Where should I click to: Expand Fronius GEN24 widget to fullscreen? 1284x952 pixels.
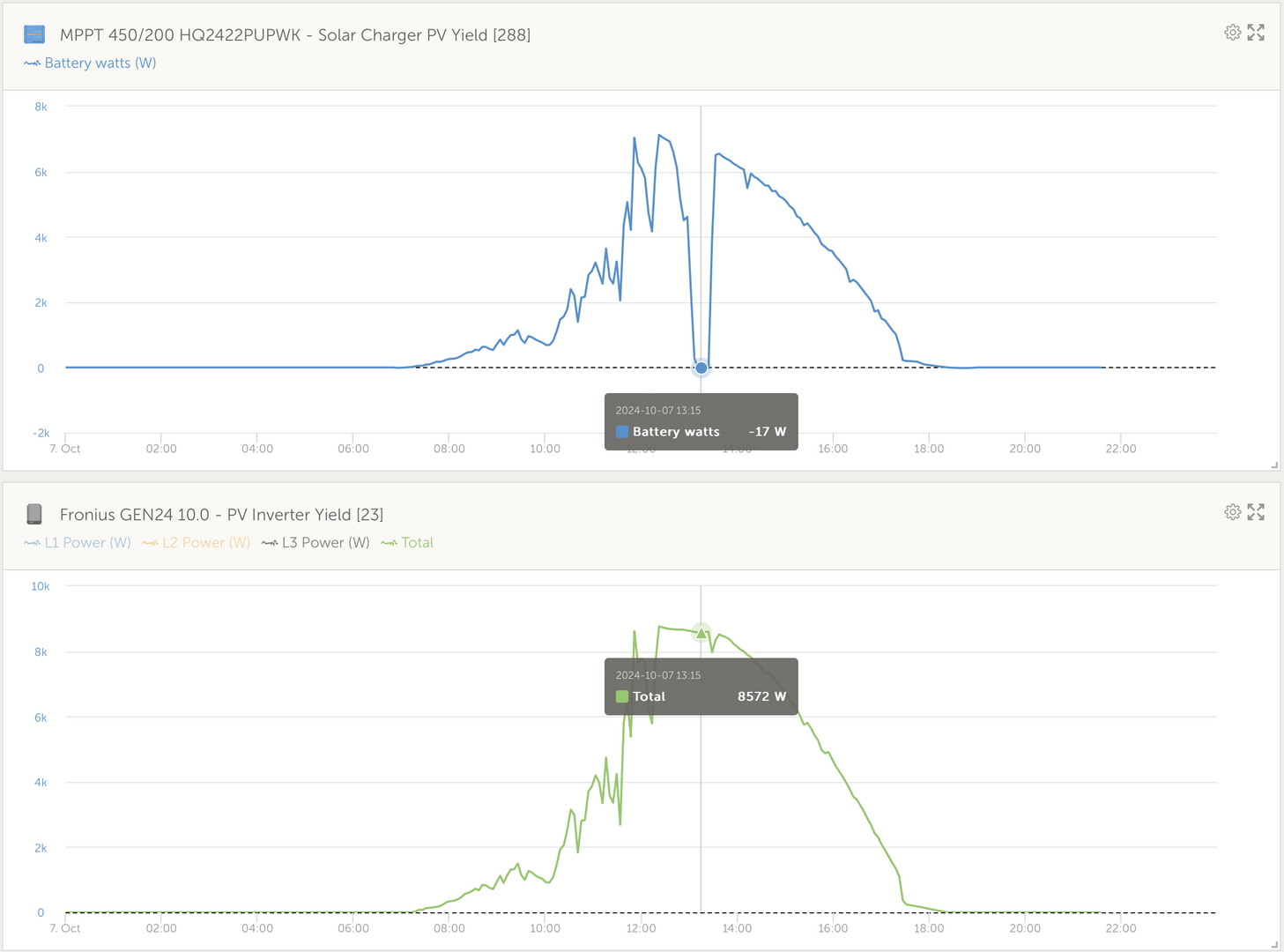coord(1256,512)
